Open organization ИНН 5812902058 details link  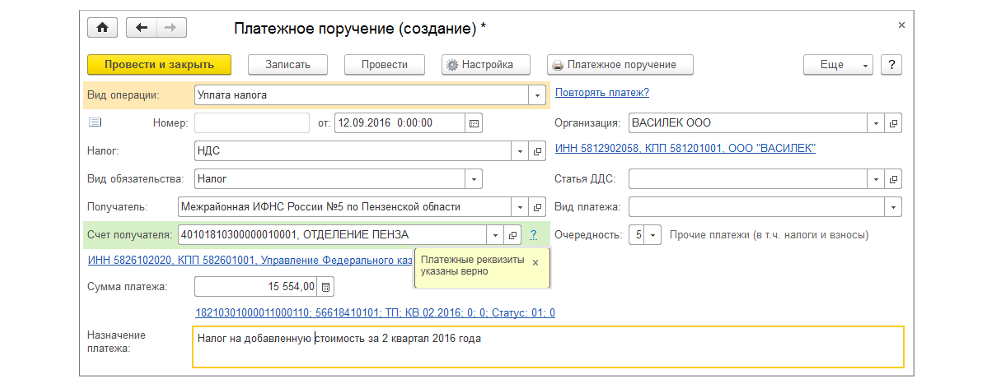point(685,149)
